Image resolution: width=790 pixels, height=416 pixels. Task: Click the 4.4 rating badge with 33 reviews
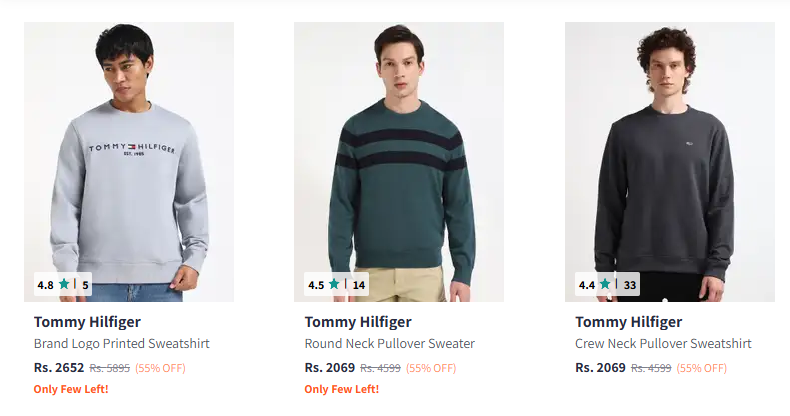point(607,284)
